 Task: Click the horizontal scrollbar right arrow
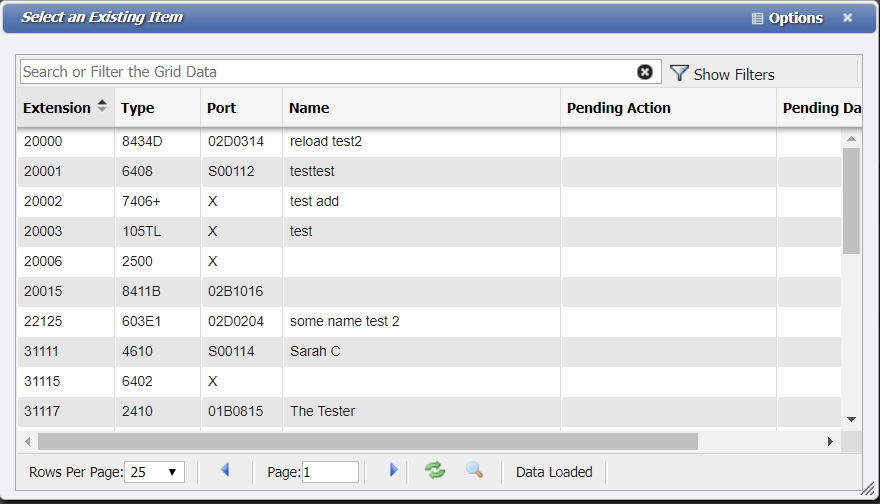pos(830,441)
